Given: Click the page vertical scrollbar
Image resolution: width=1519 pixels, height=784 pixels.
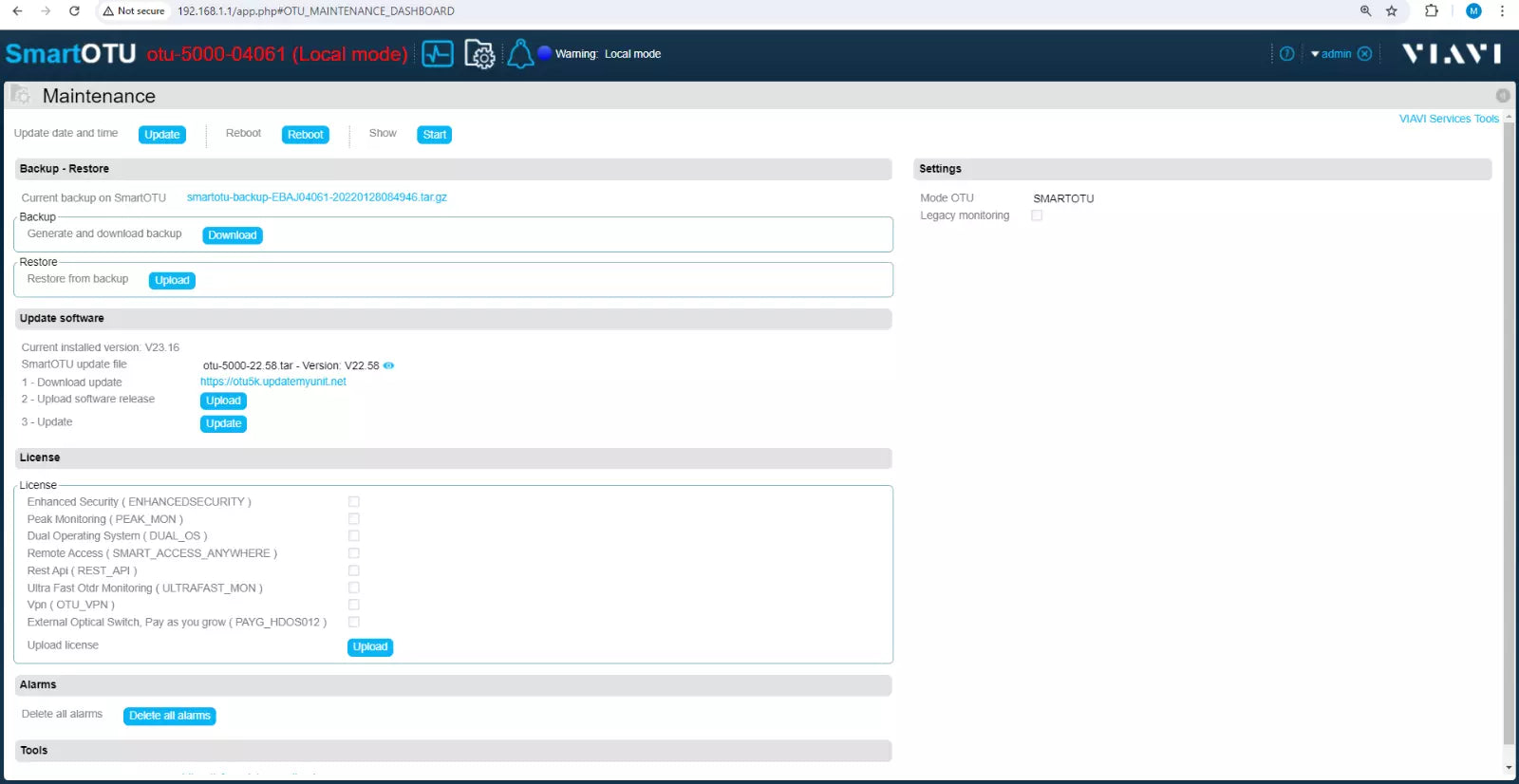Looking at the screenshot, I should [x=1510, y=433].
